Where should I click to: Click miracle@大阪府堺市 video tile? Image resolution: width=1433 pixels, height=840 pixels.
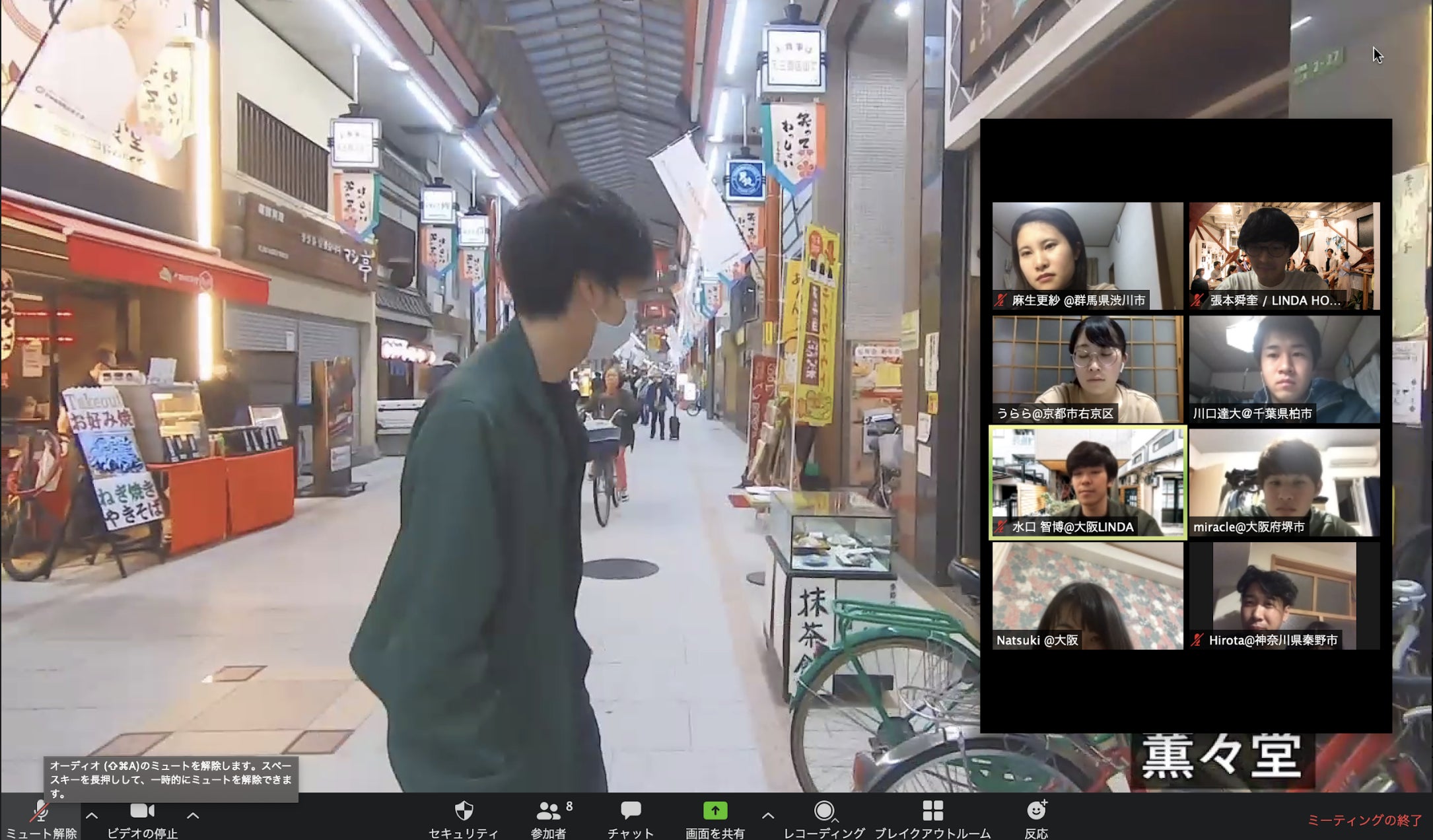point(1284,482)
